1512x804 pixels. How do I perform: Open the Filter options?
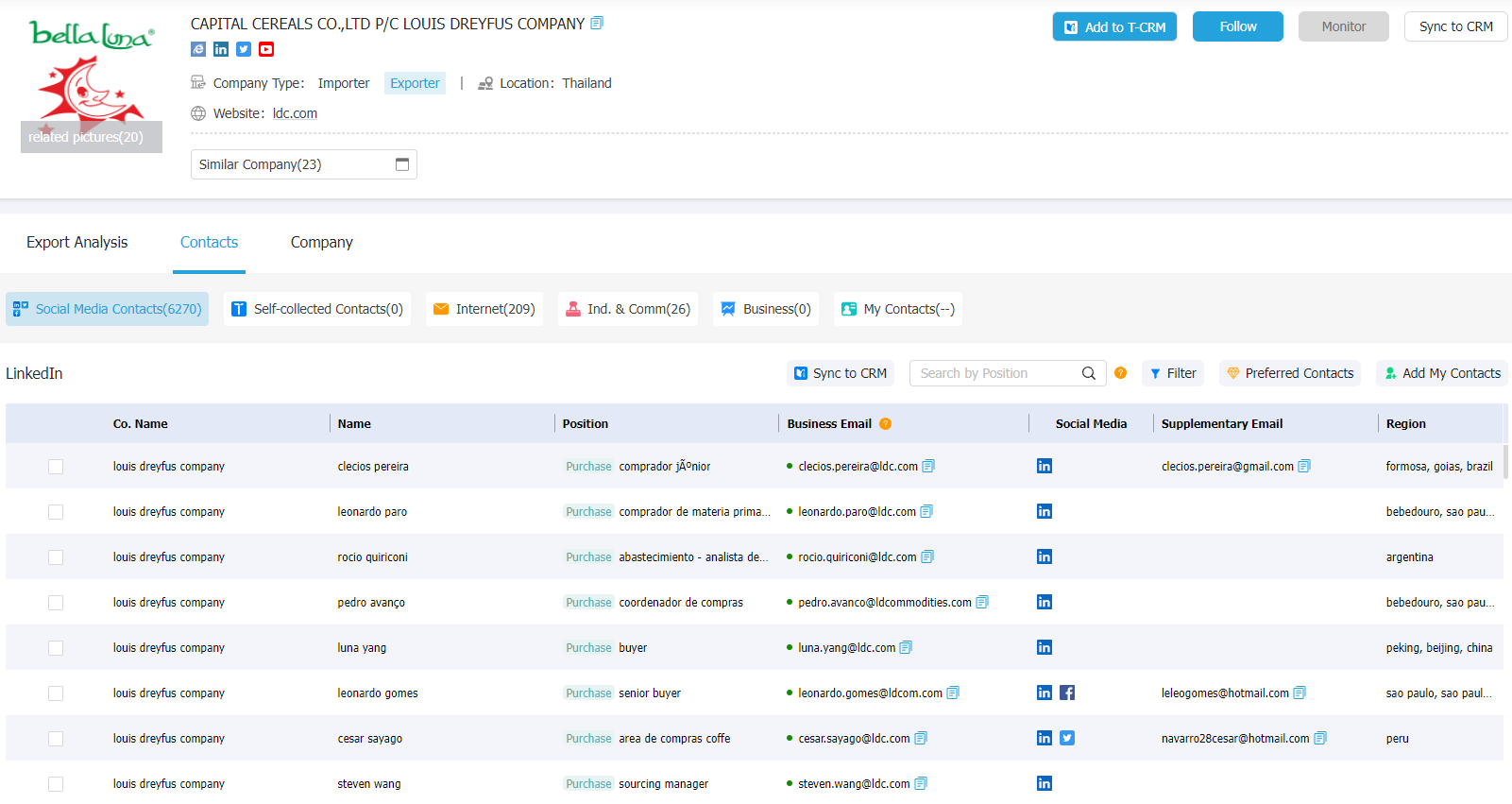(1173, 373)
